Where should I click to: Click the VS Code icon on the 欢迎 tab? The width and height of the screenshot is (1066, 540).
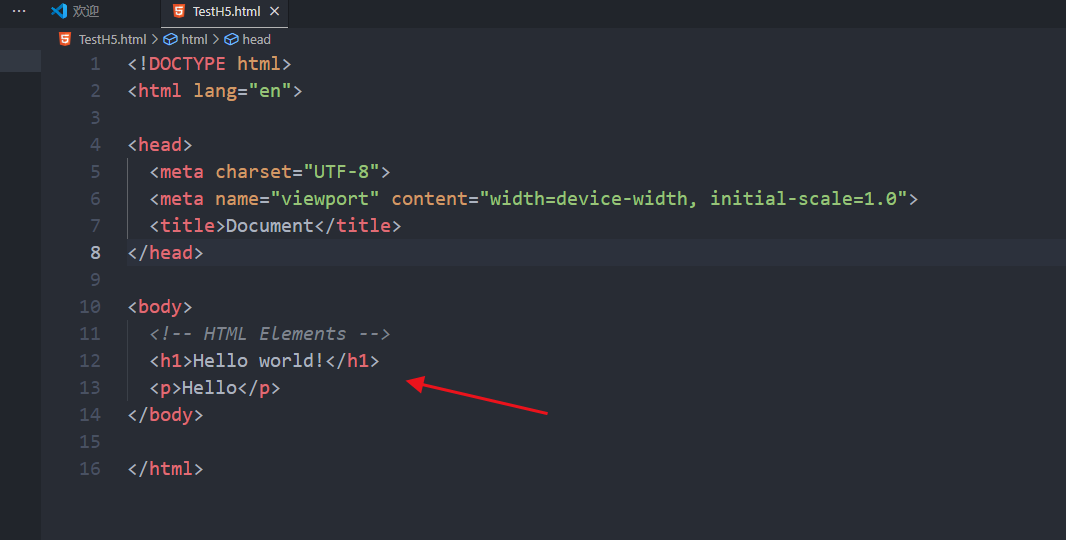point(59,11)
